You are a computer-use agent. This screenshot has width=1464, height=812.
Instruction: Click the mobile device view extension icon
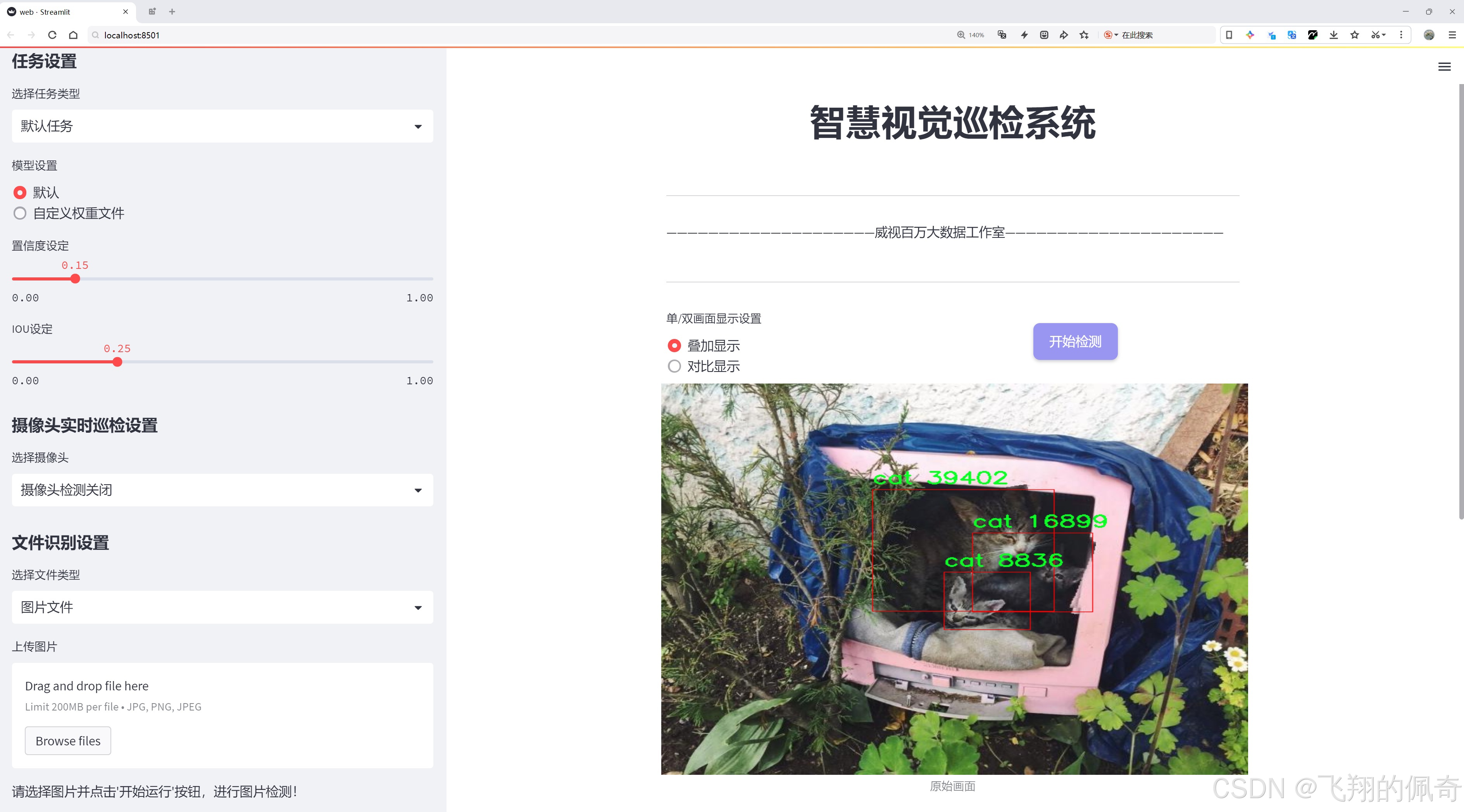click(1229, 34)
